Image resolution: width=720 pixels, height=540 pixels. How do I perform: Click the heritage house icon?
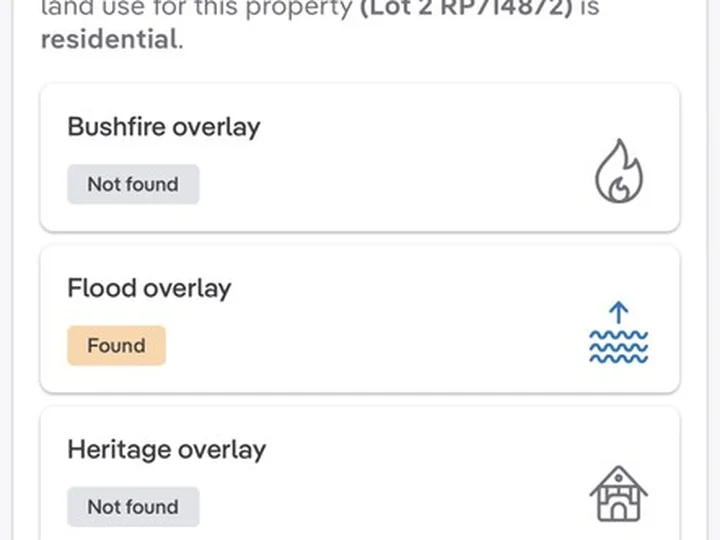(619, 494)
